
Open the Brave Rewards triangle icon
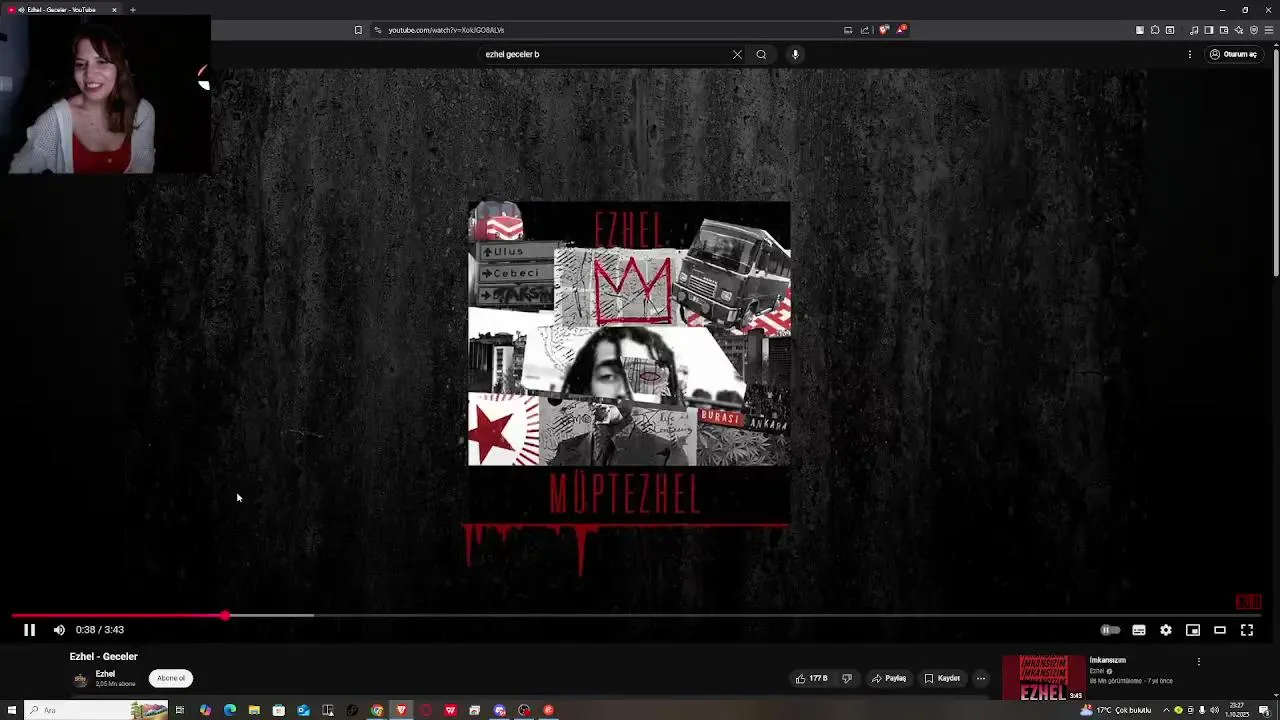(901, 30)
